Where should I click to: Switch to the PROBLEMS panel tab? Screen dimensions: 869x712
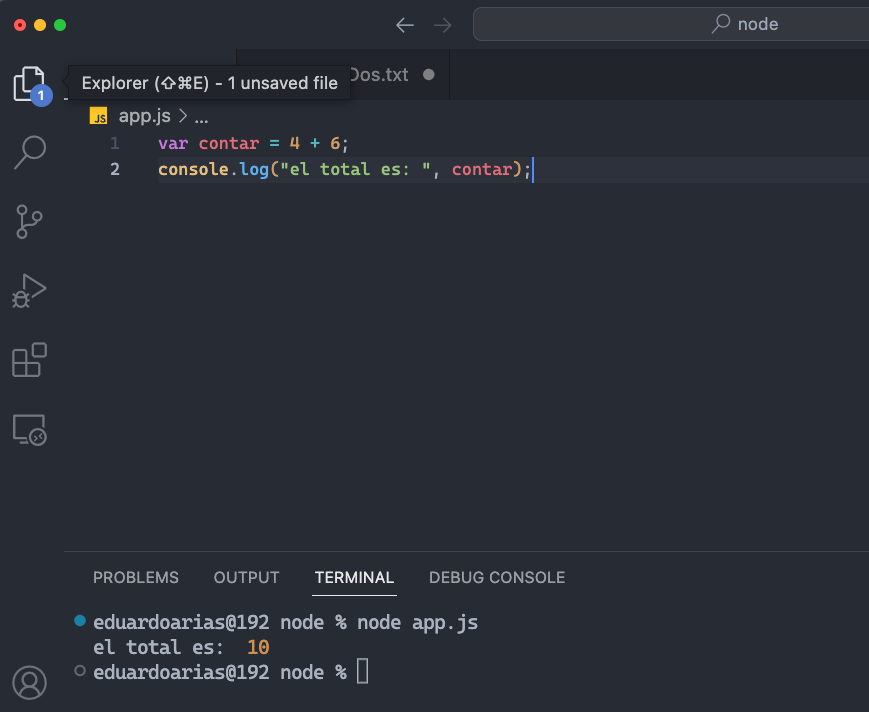click(136, 577)
